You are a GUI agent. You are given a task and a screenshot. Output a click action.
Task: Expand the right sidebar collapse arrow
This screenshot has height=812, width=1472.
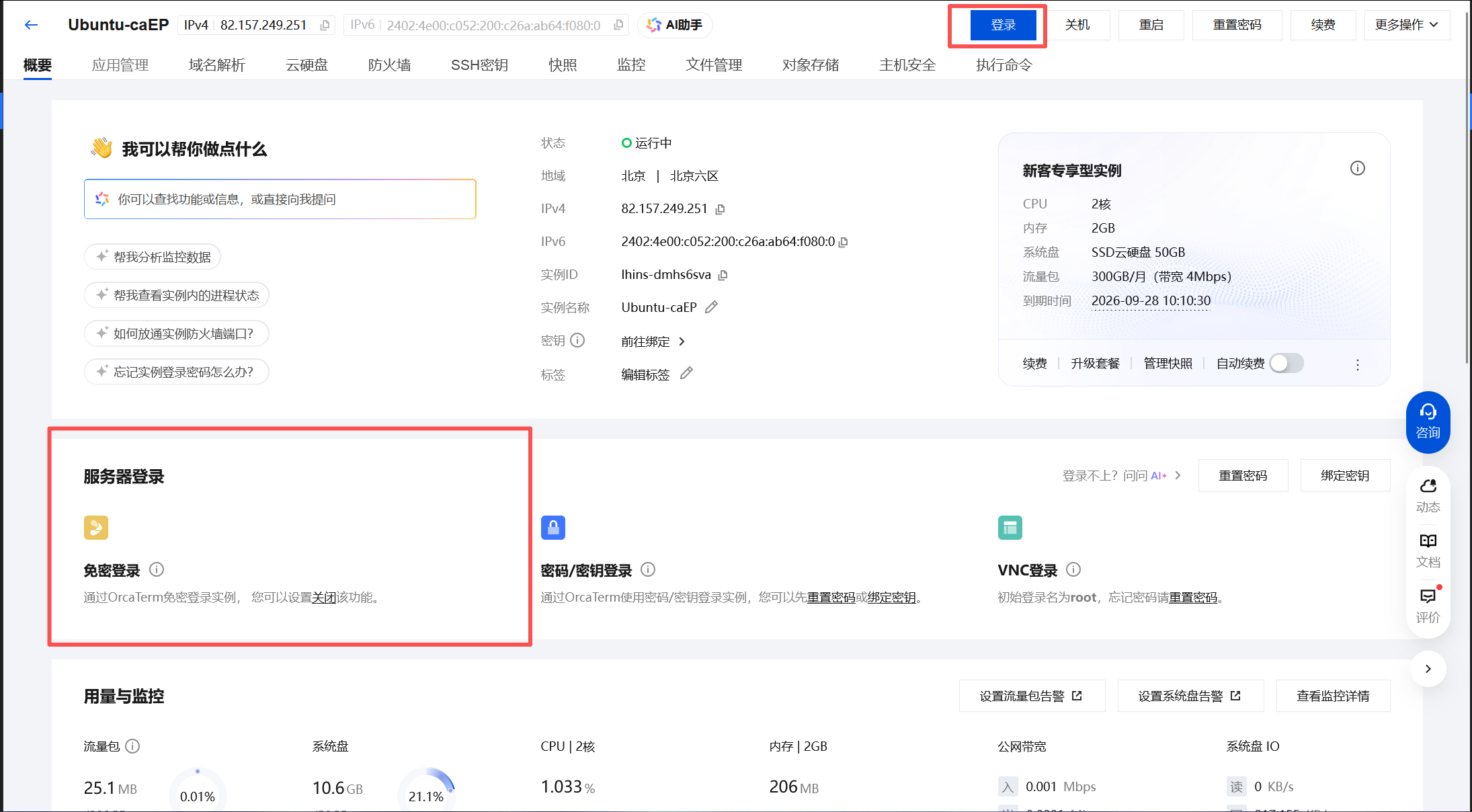tap(1428, 669)
